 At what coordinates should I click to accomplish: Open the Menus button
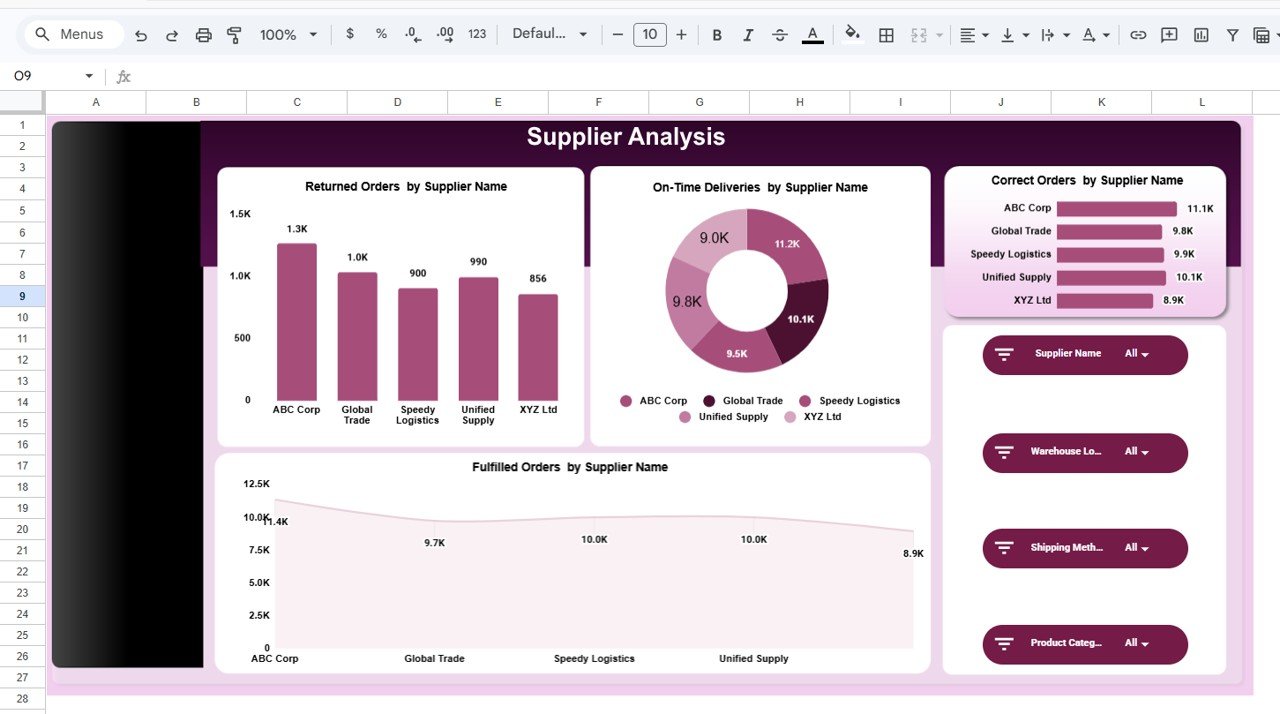click(72, 34)
